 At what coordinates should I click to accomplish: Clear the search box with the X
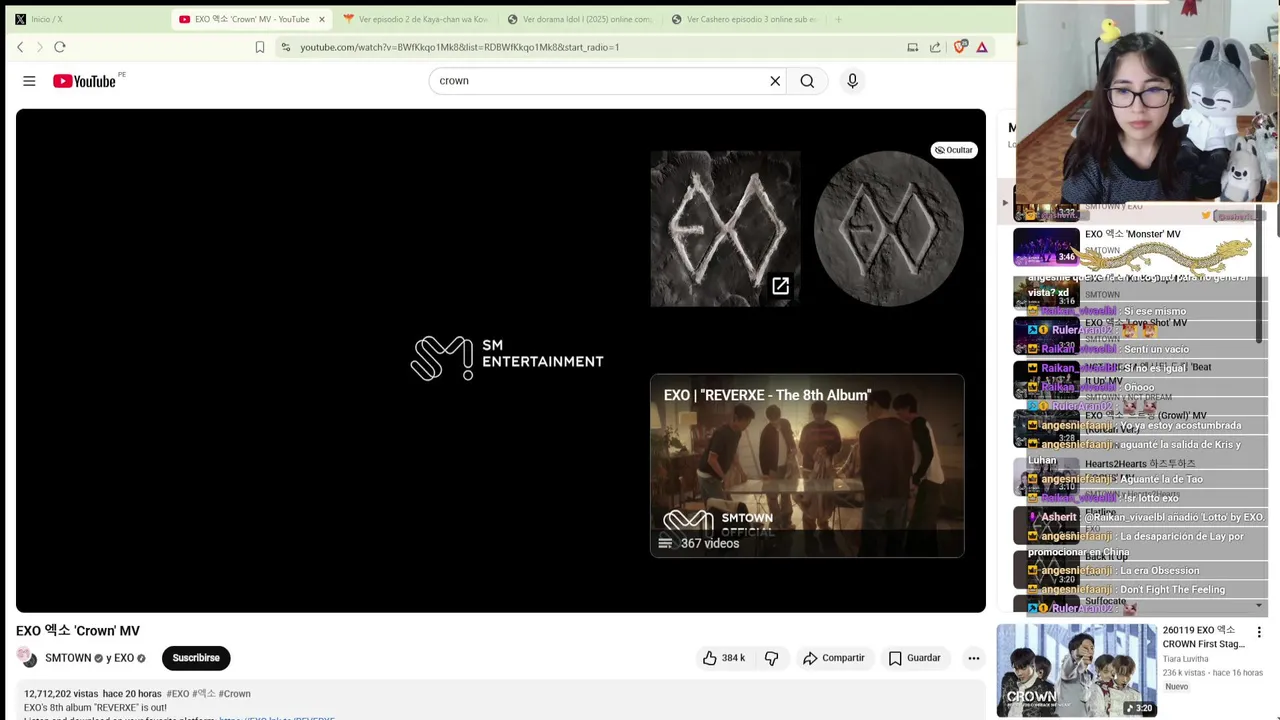[775, 81]
